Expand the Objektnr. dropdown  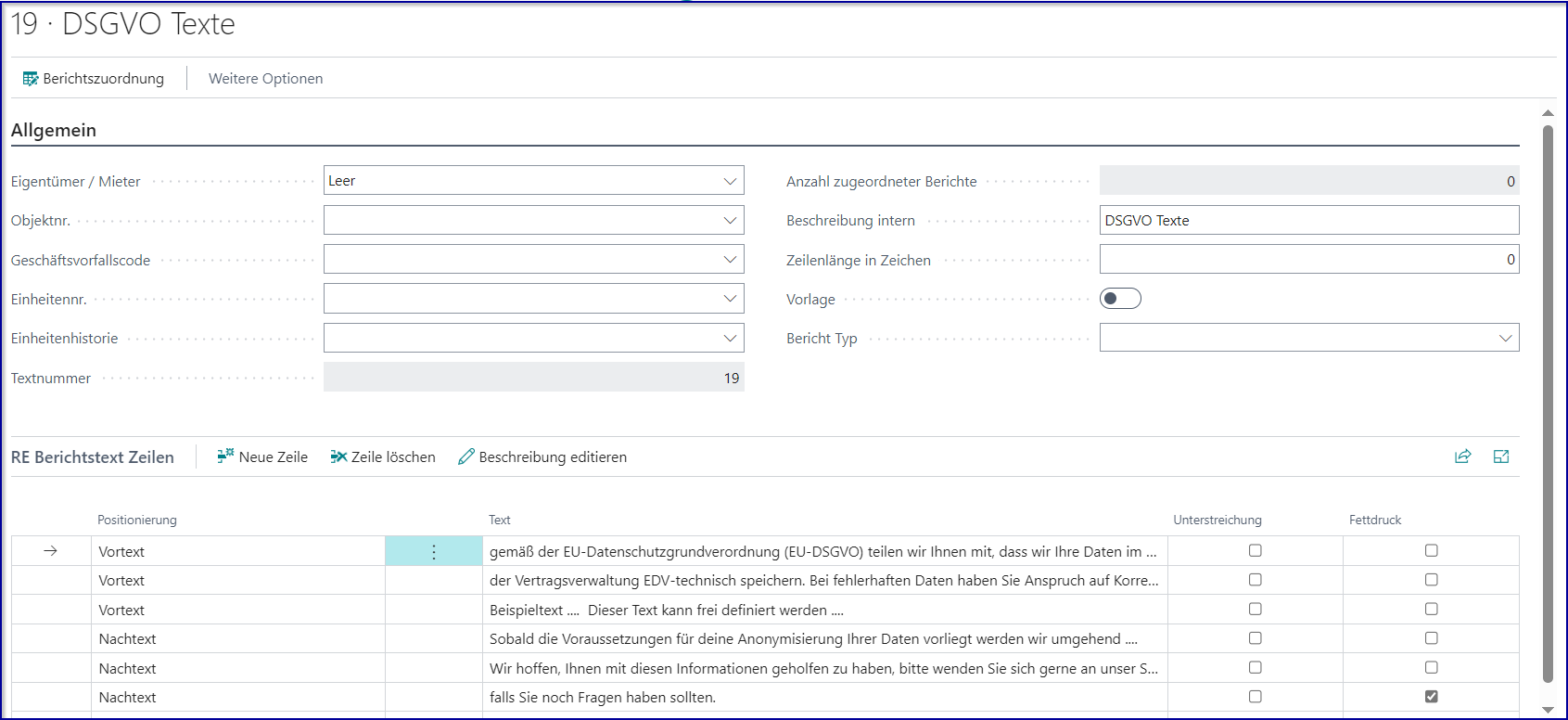[730, 221]
